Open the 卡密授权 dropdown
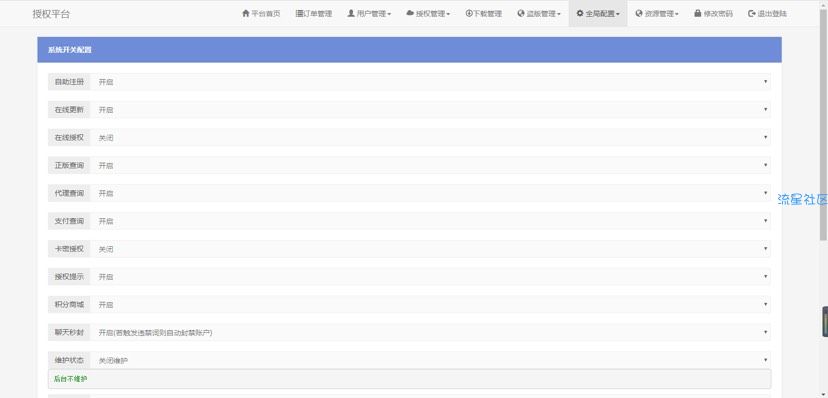 point(430,249)
